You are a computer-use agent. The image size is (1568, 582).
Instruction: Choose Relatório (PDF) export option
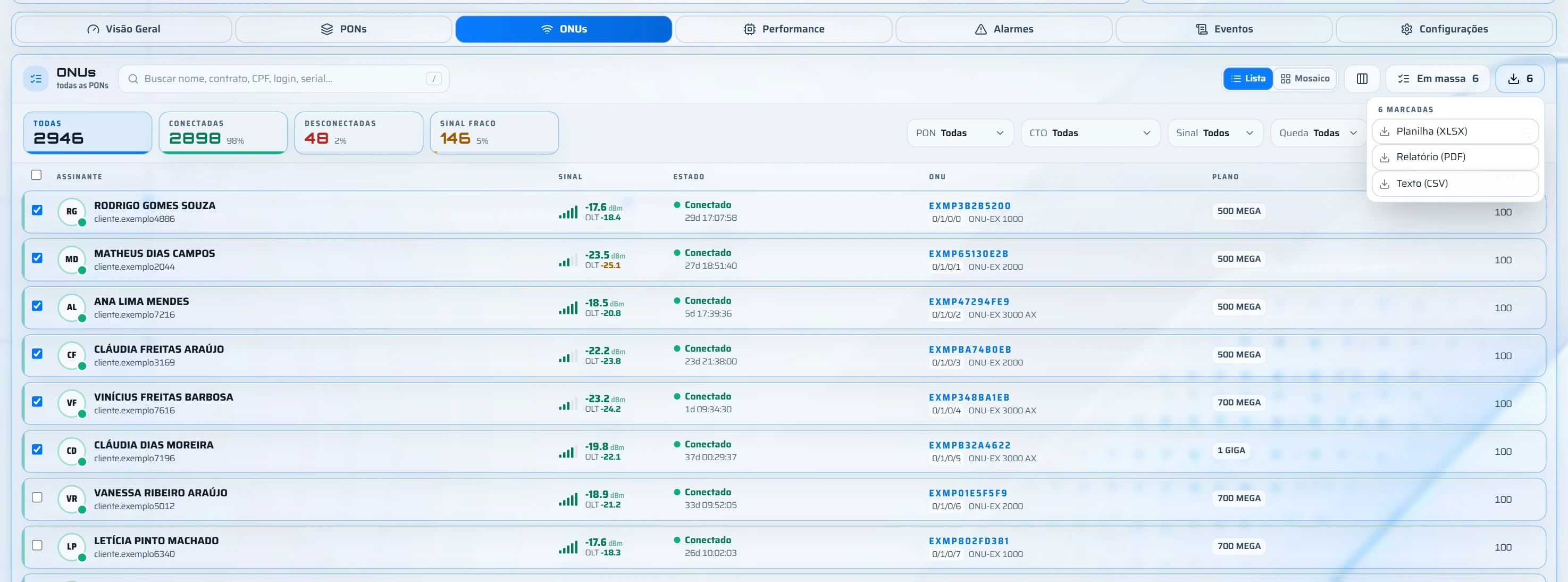(x=1455, y=157)
